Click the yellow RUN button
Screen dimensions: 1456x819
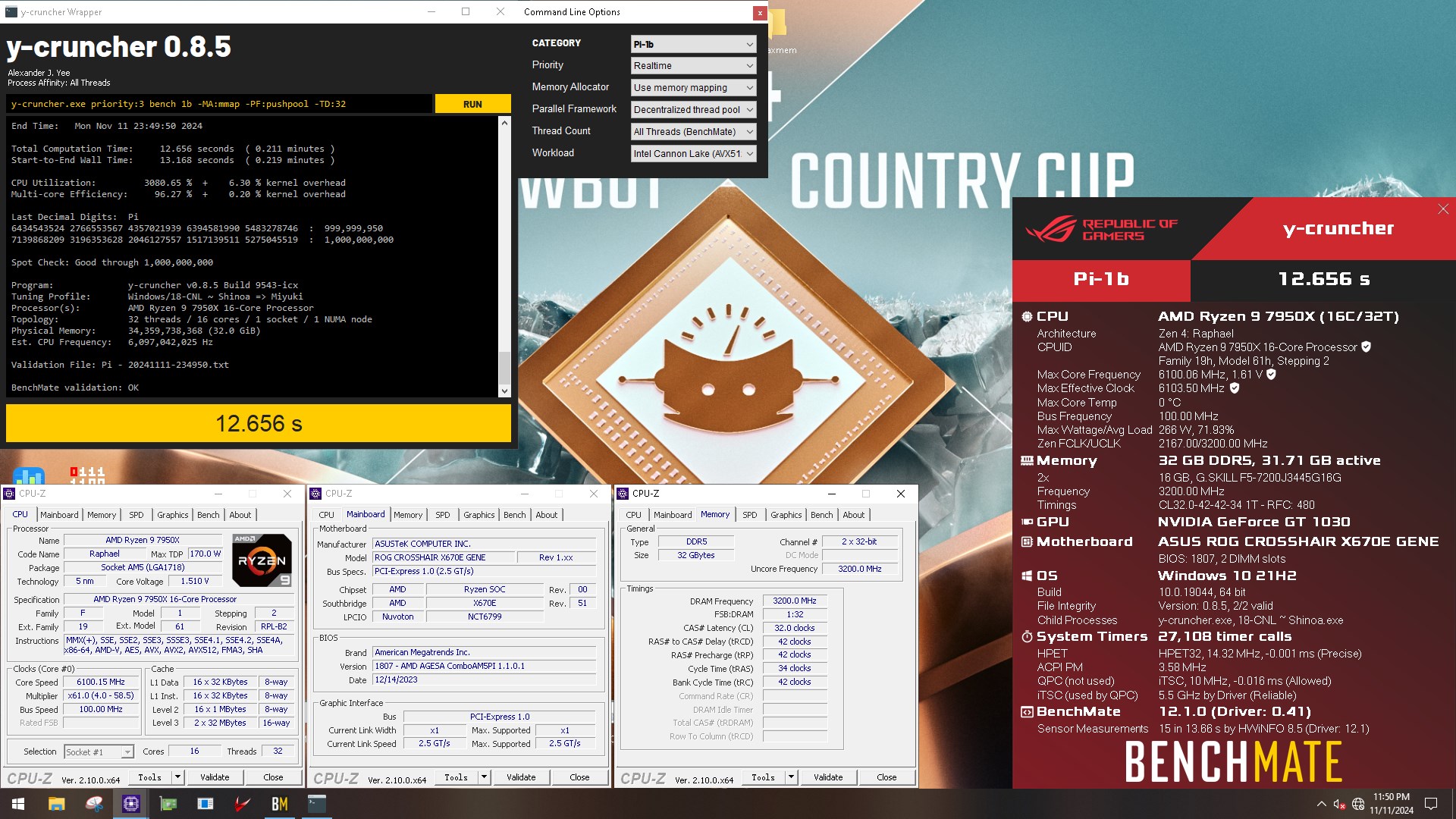[472, 104]
